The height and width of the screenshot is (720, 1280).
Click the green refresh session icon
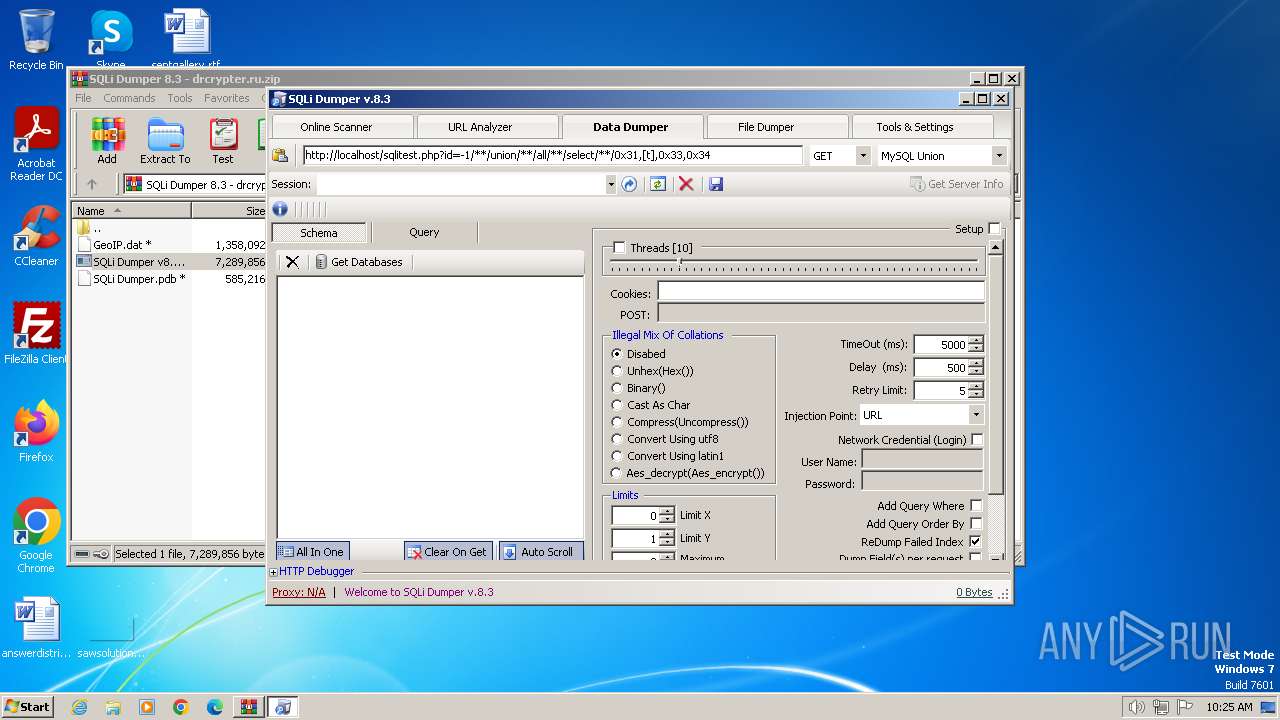click(657, 184)
